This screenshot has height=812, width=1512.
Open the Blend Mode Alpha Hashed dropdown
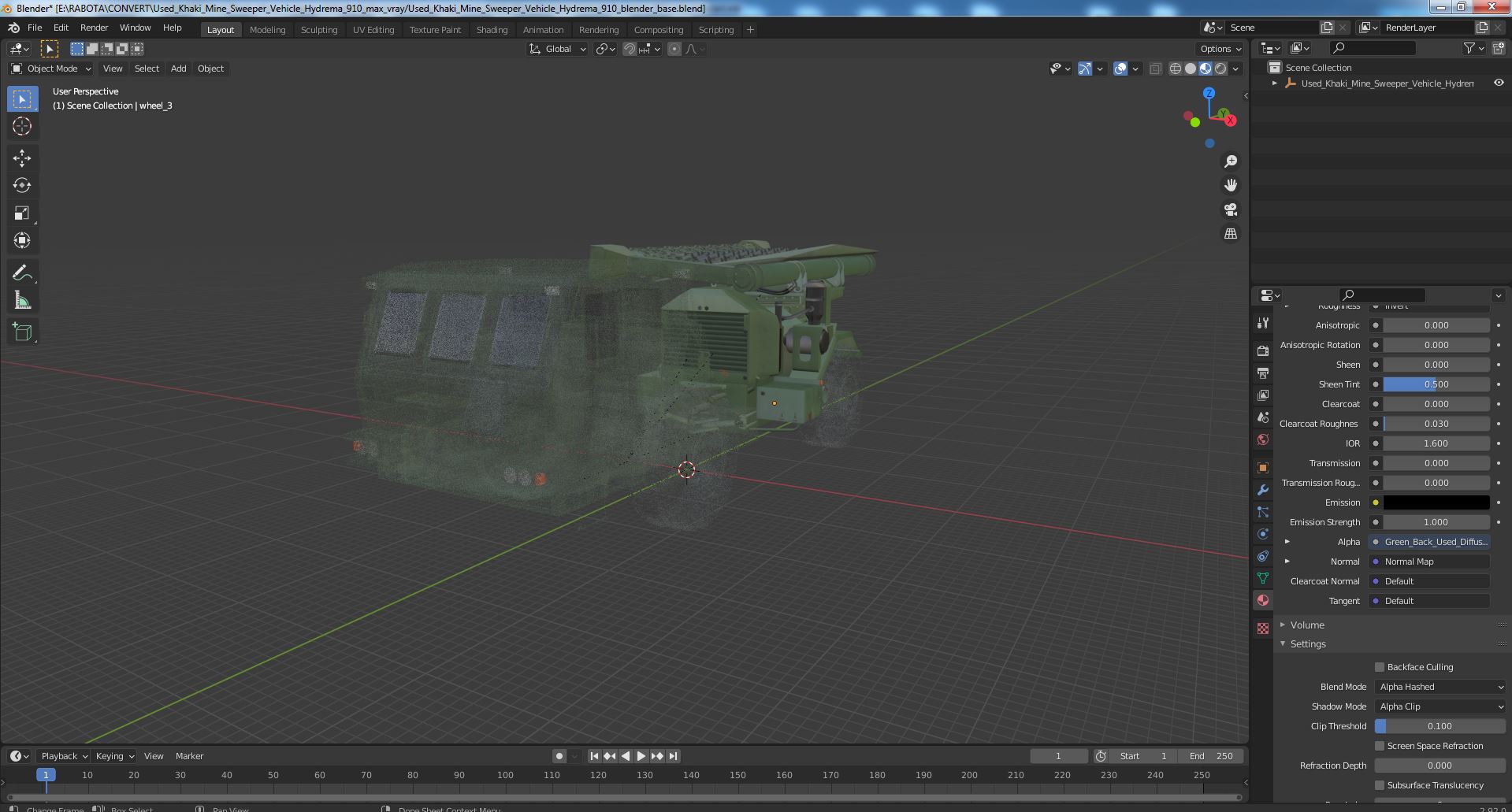[x=1440, y=687]
